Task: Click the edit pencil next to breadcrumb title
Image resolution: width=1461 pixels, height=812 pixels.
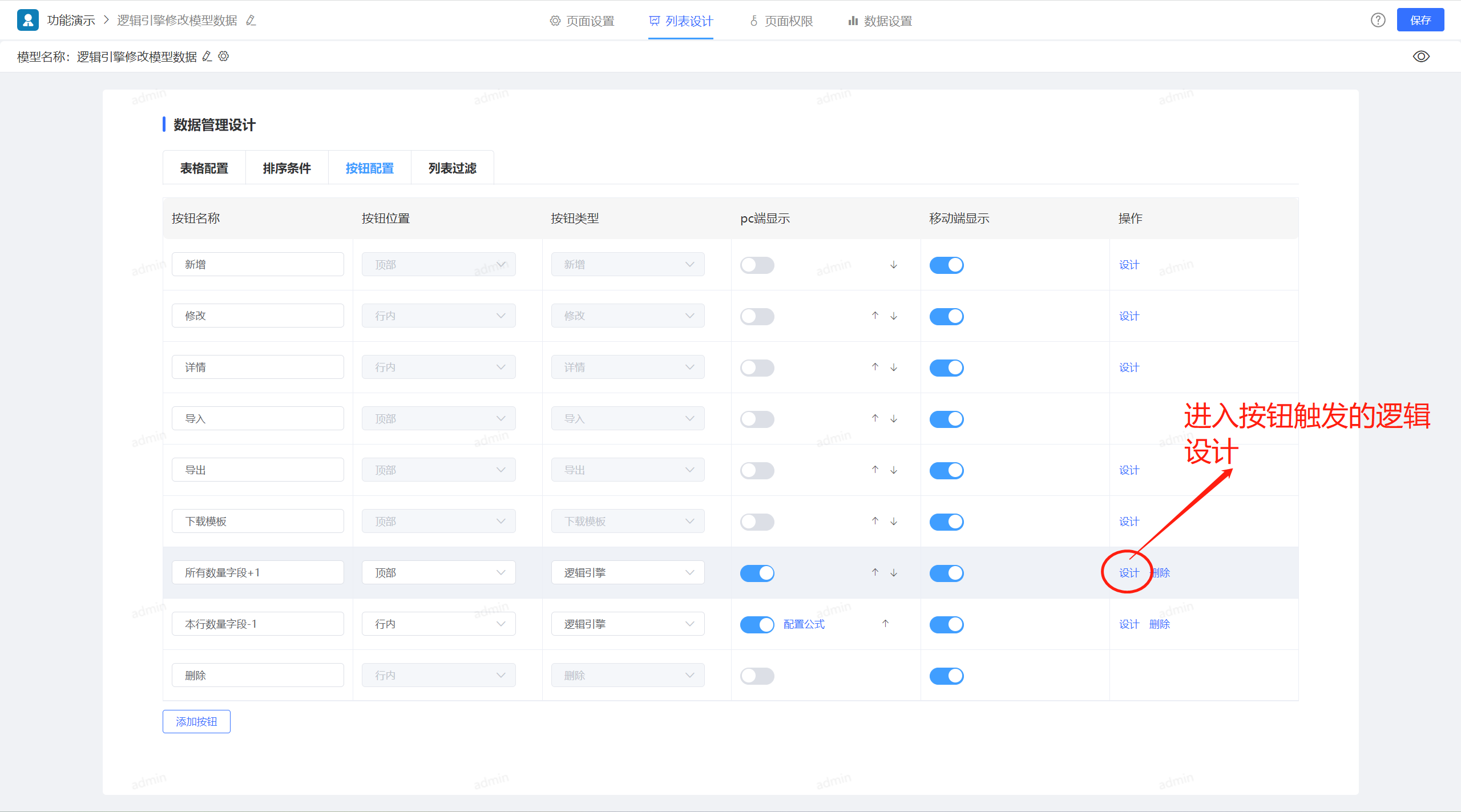Action: pyautogui.click(x=251, y=20)
